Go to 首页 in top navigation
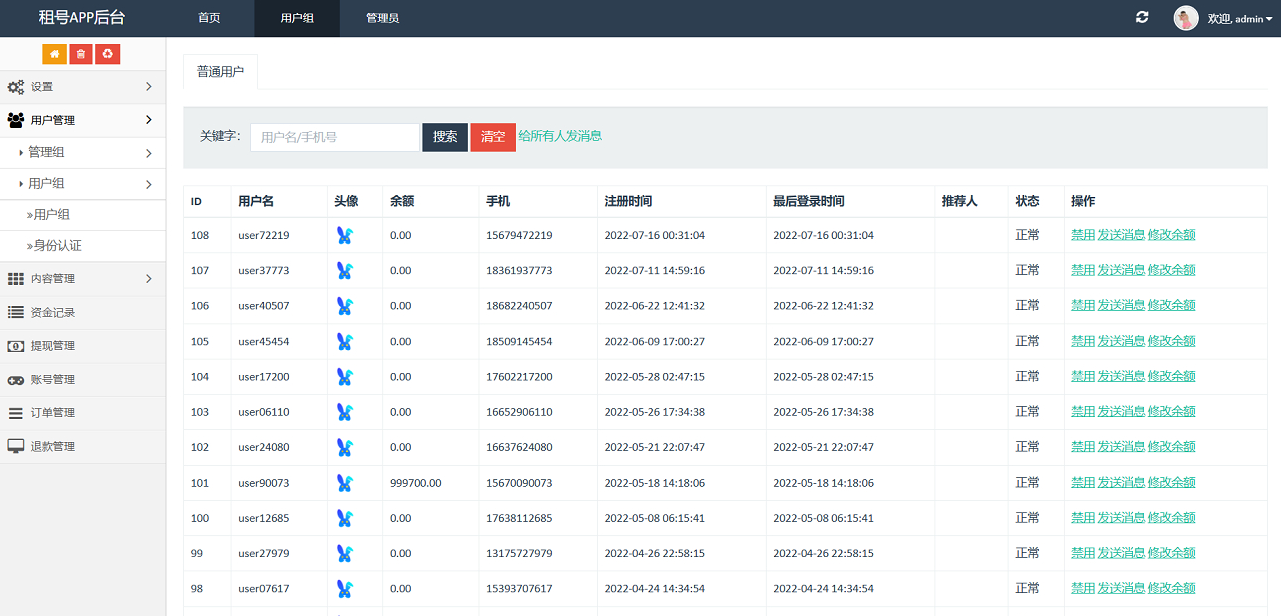Image resolution: width=1281 pixels, height=616 pixels. click(209, 18)
